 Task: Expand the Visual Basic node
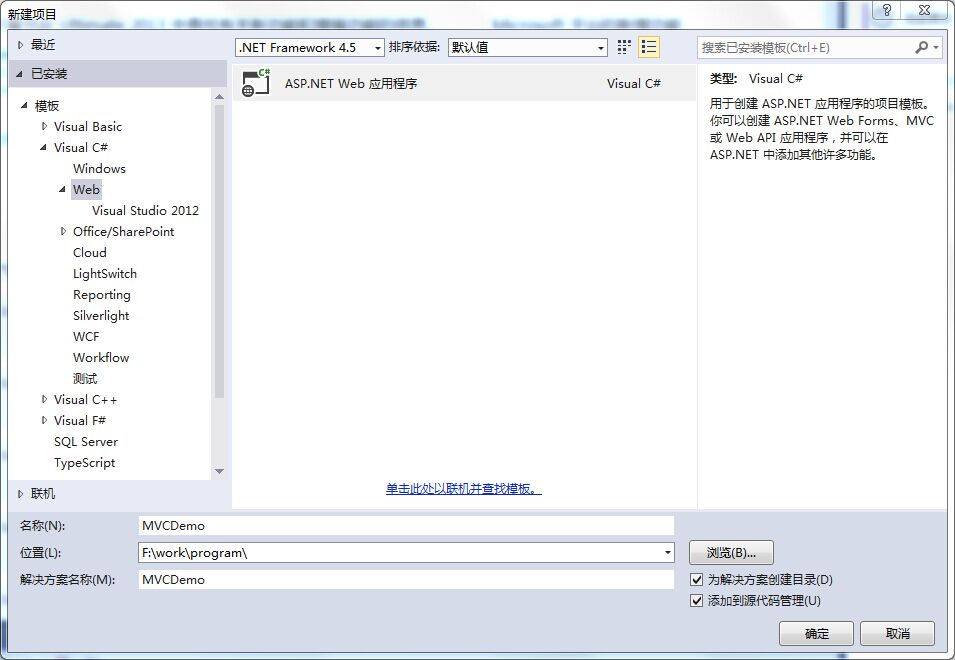pos(44,127)
